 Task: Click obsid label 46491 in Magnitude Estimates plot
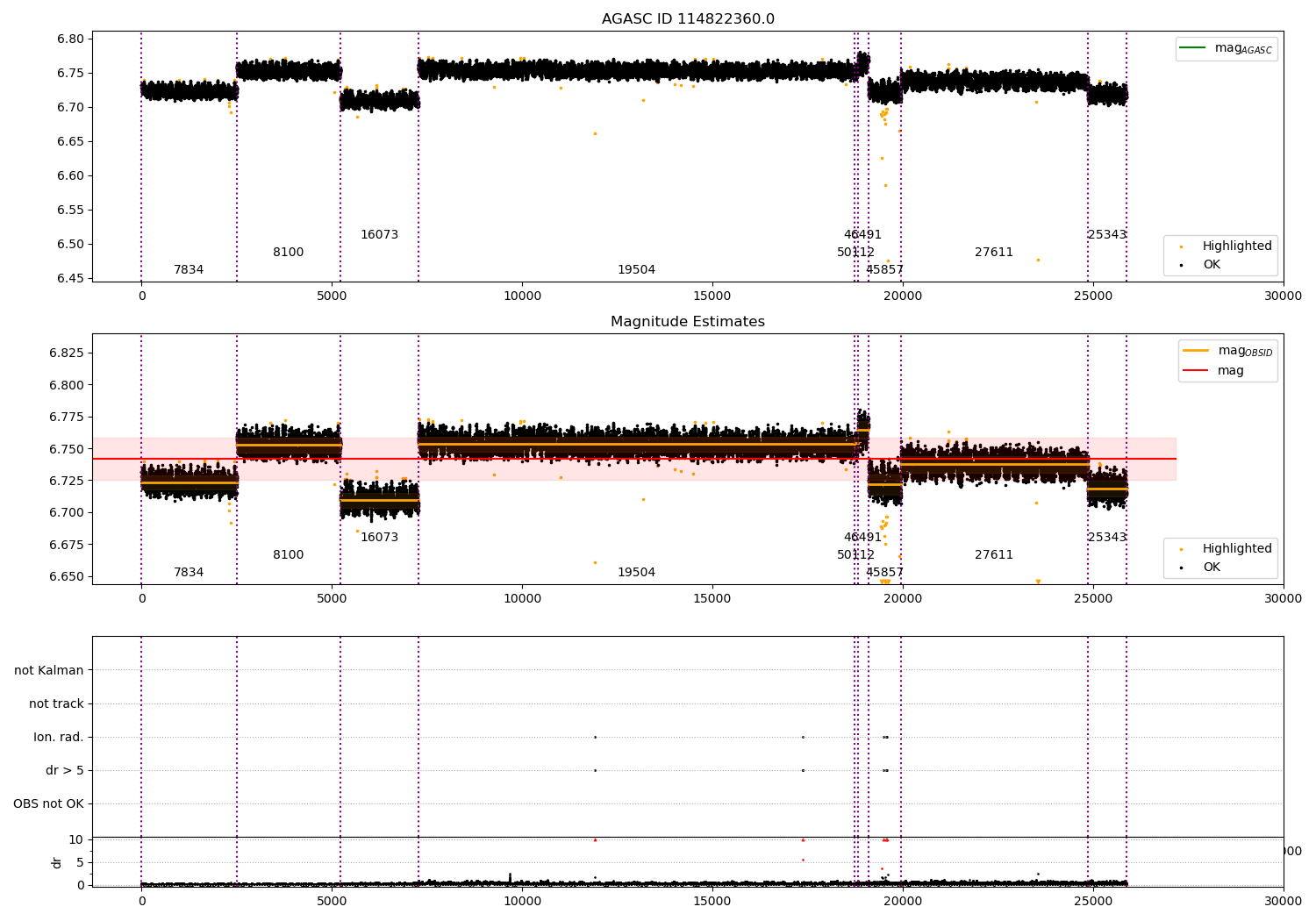point(862,538)
